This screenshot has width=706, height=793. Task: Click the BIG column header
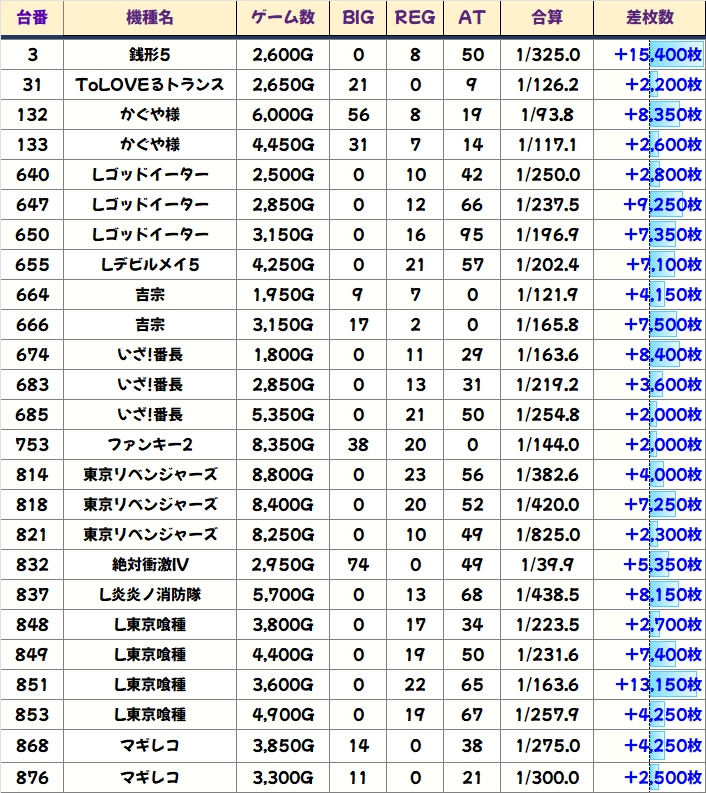358,18
